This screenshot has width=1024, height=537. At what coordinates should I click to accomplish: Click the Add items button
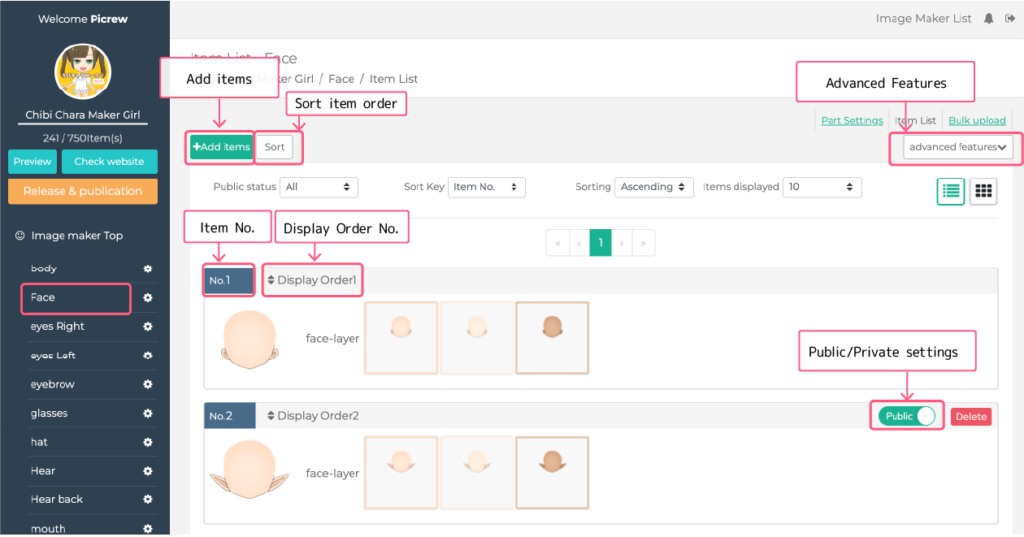point(222,147)
